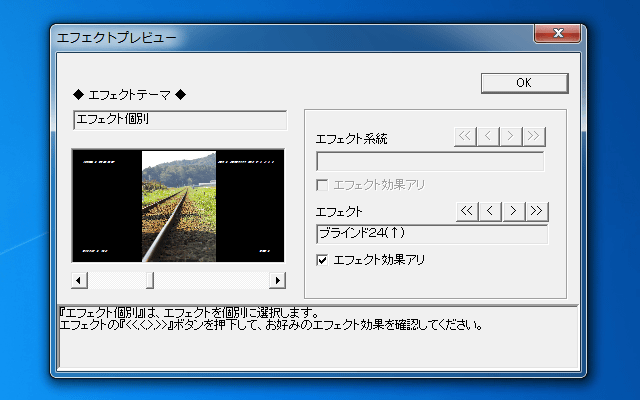
Task: Click the description text area at bottom
Action: pos(318,337)
